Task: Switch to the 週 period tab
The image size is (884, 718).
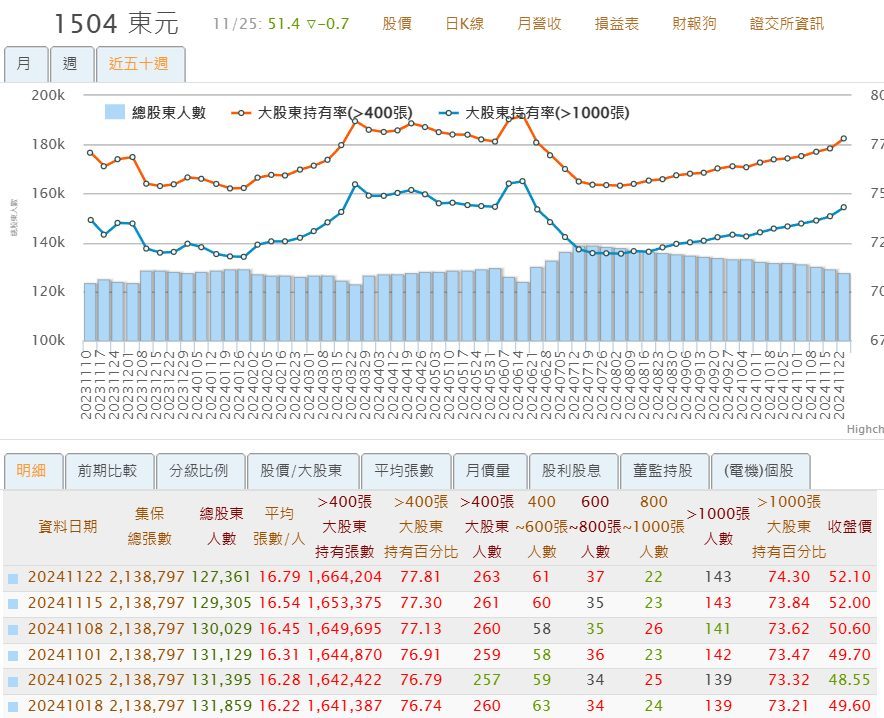Action: (72, 64)
